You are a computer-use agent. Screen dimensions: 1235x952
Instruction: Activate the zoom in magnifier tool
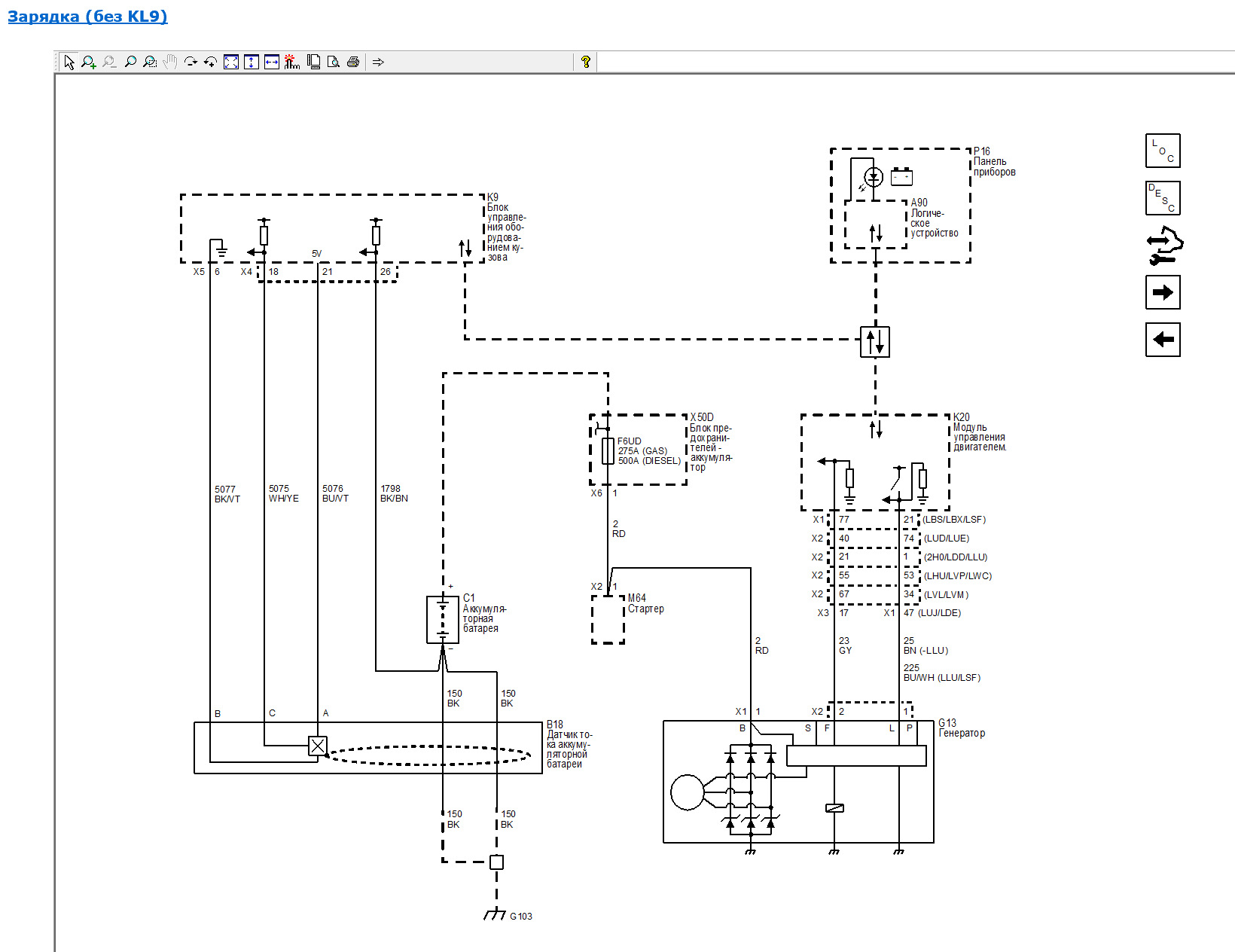click(x=89, y=62)
